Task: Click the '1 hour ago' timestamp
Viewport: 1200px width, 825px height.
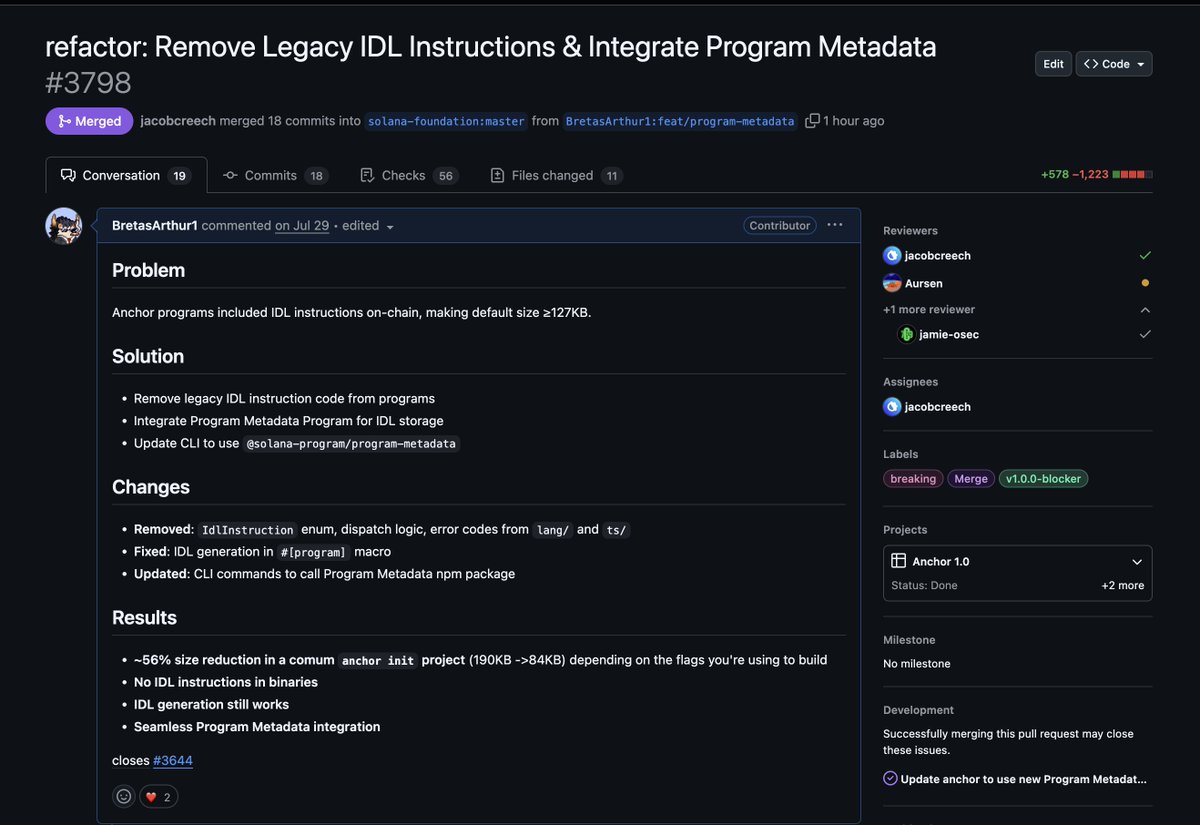Action: click(x=853, y=121)
